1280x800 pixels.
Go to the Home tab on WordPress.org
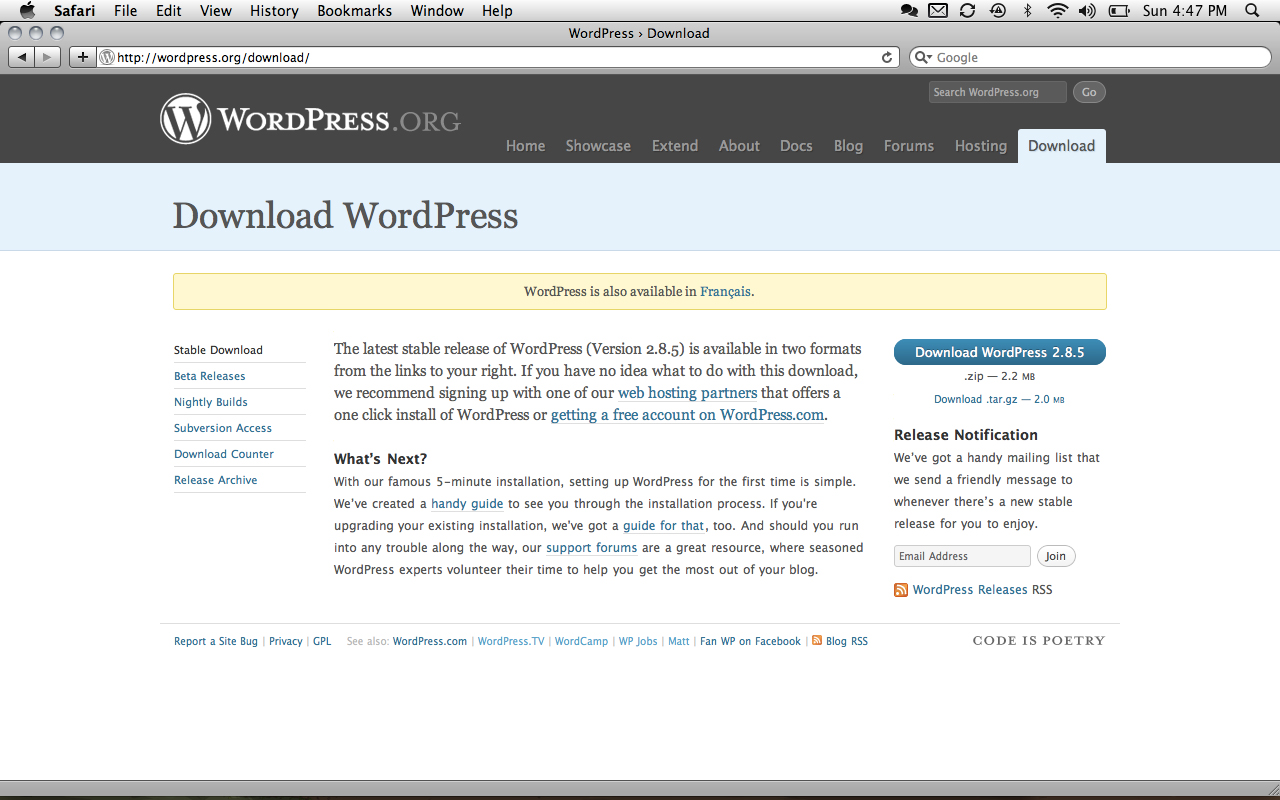click(x=526, y=146)
